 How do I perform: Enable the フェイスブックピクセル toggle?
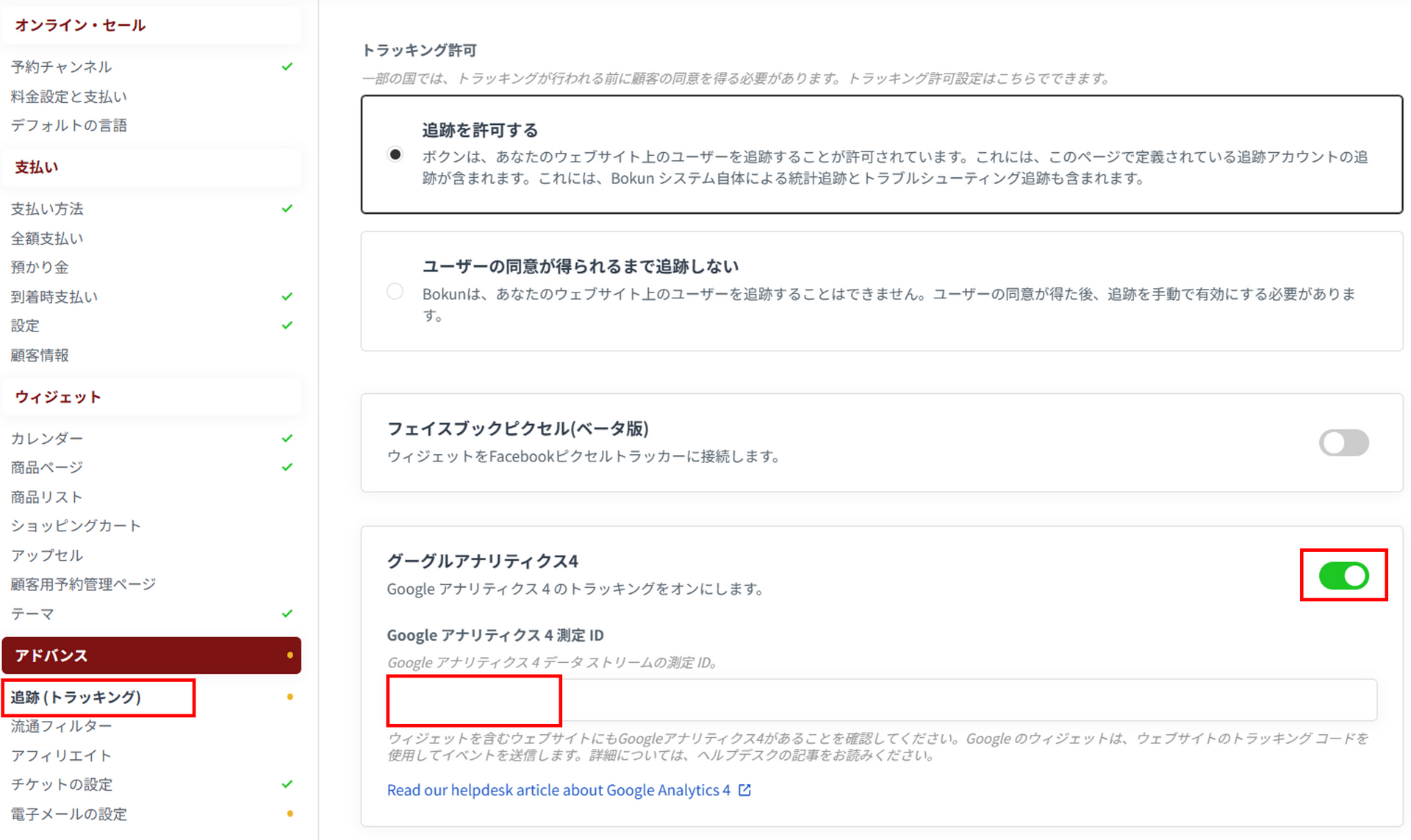pos(1343,442)
